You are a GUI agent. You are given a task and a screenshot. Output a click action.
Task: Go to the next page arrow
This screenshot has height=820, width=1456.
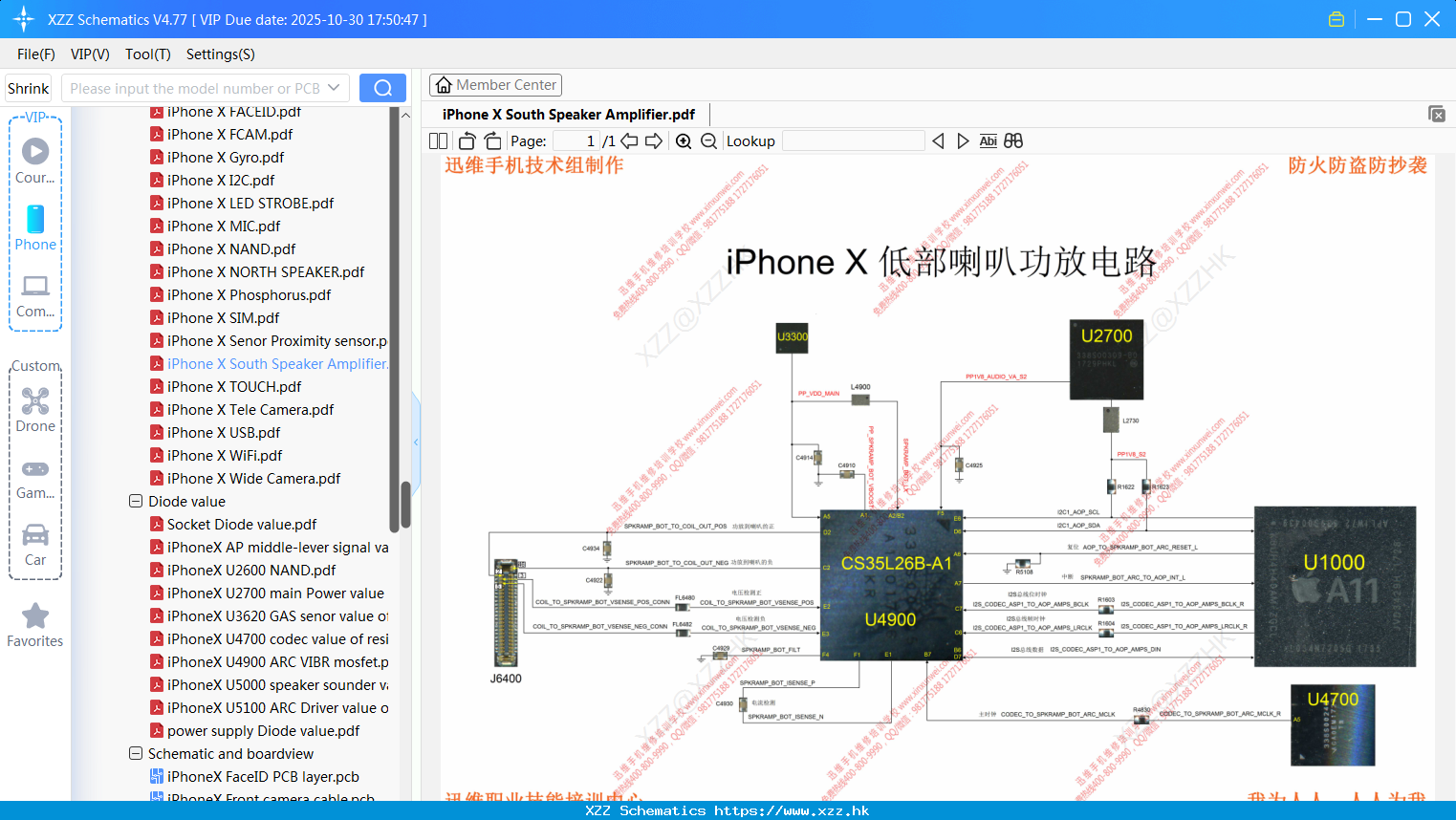(654, 141)
